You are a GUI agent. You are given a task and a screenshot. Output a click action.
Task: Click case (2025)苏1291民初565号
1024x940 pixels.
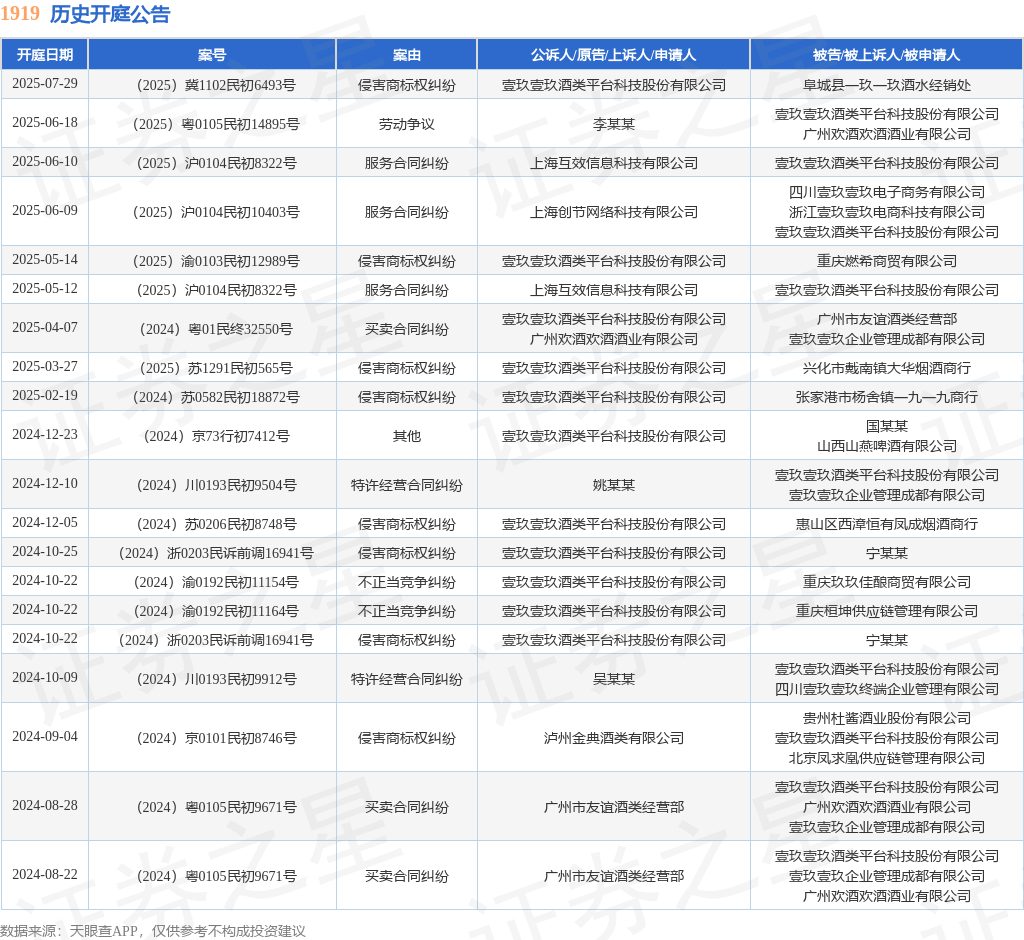coord(216,368)
